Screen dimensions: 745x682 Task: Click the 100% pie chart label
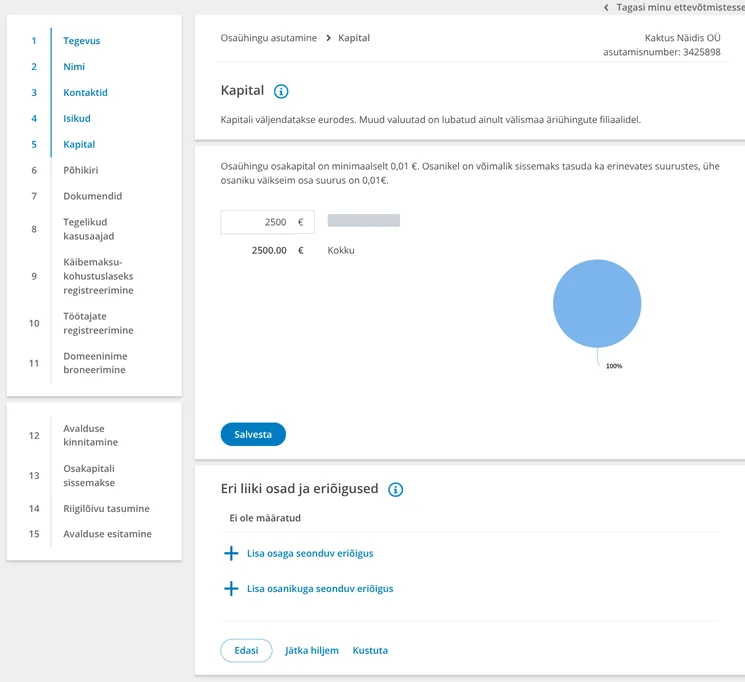(614, 366)
